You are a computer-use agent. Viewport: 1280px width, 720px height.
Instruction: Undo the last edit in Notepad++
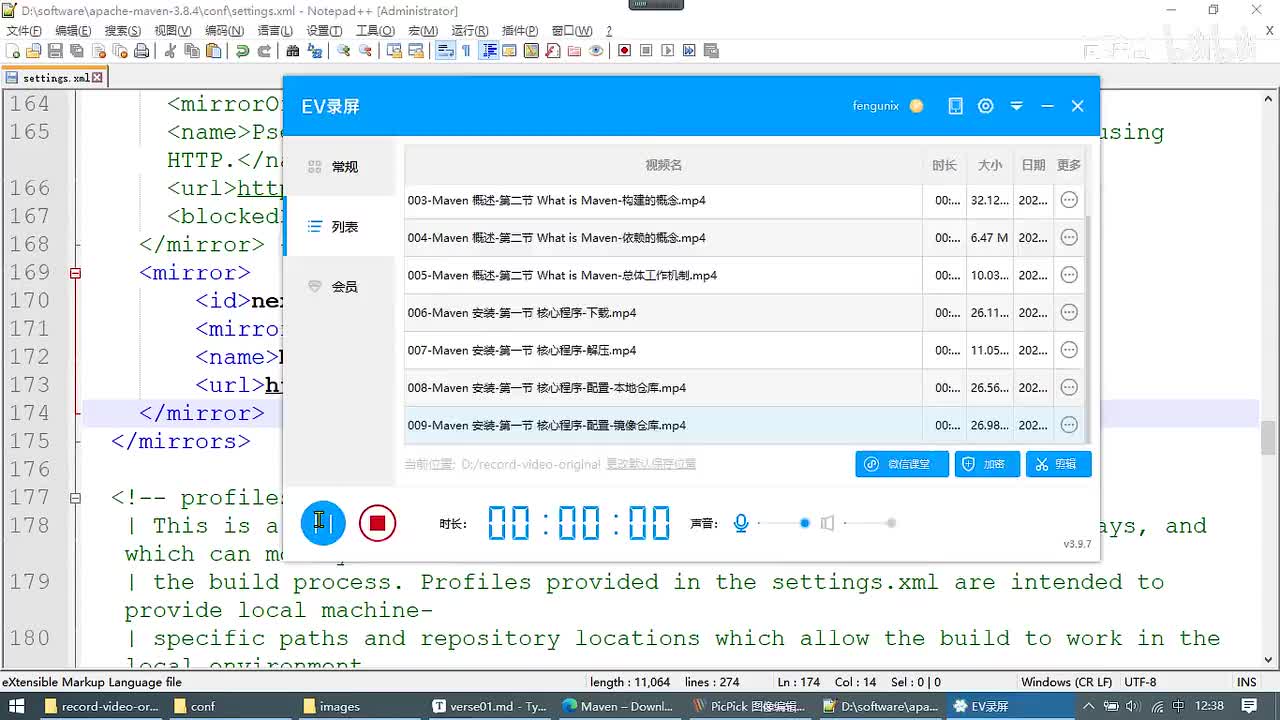click(242, 51)
